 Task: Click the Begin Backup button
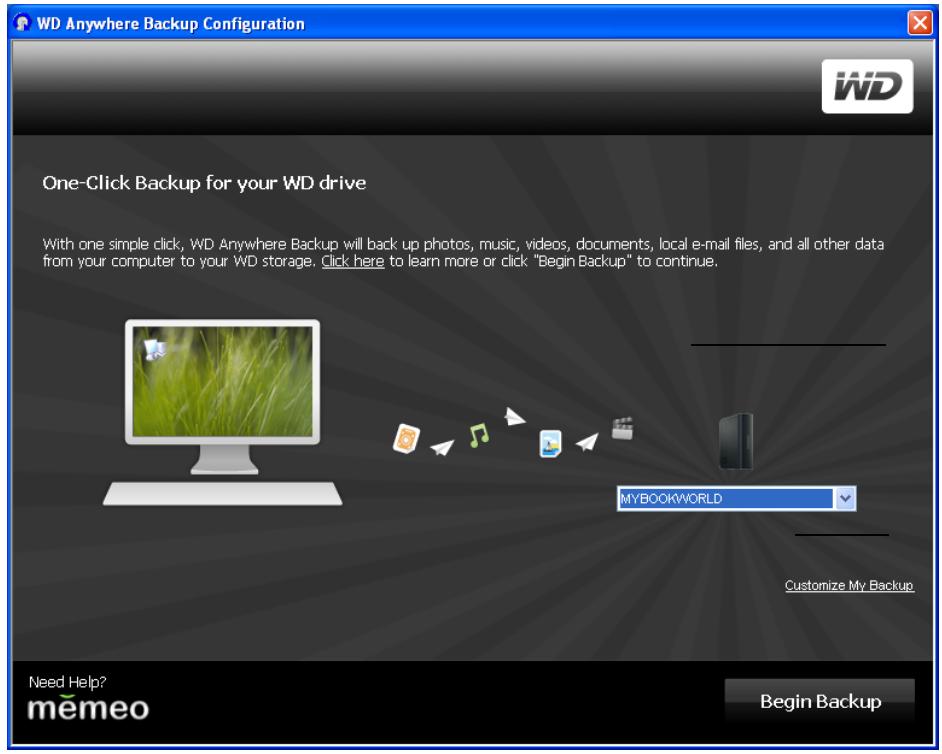point(819,701)
